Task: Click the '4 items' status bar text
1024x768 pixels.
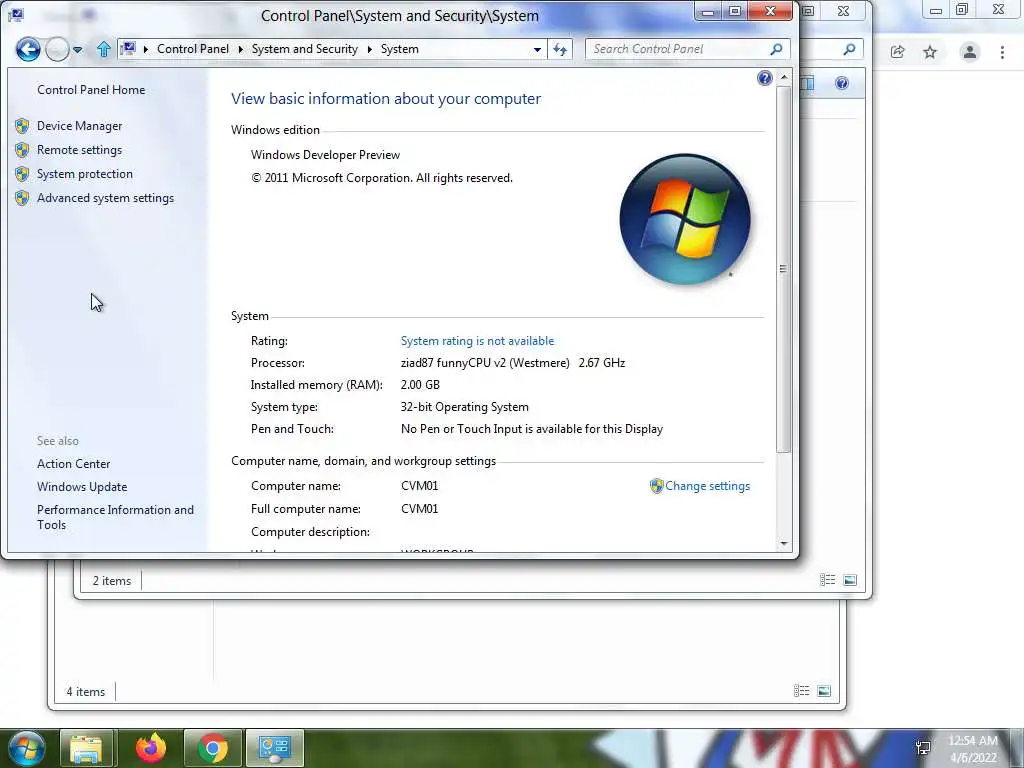Action: pos(86,692)
